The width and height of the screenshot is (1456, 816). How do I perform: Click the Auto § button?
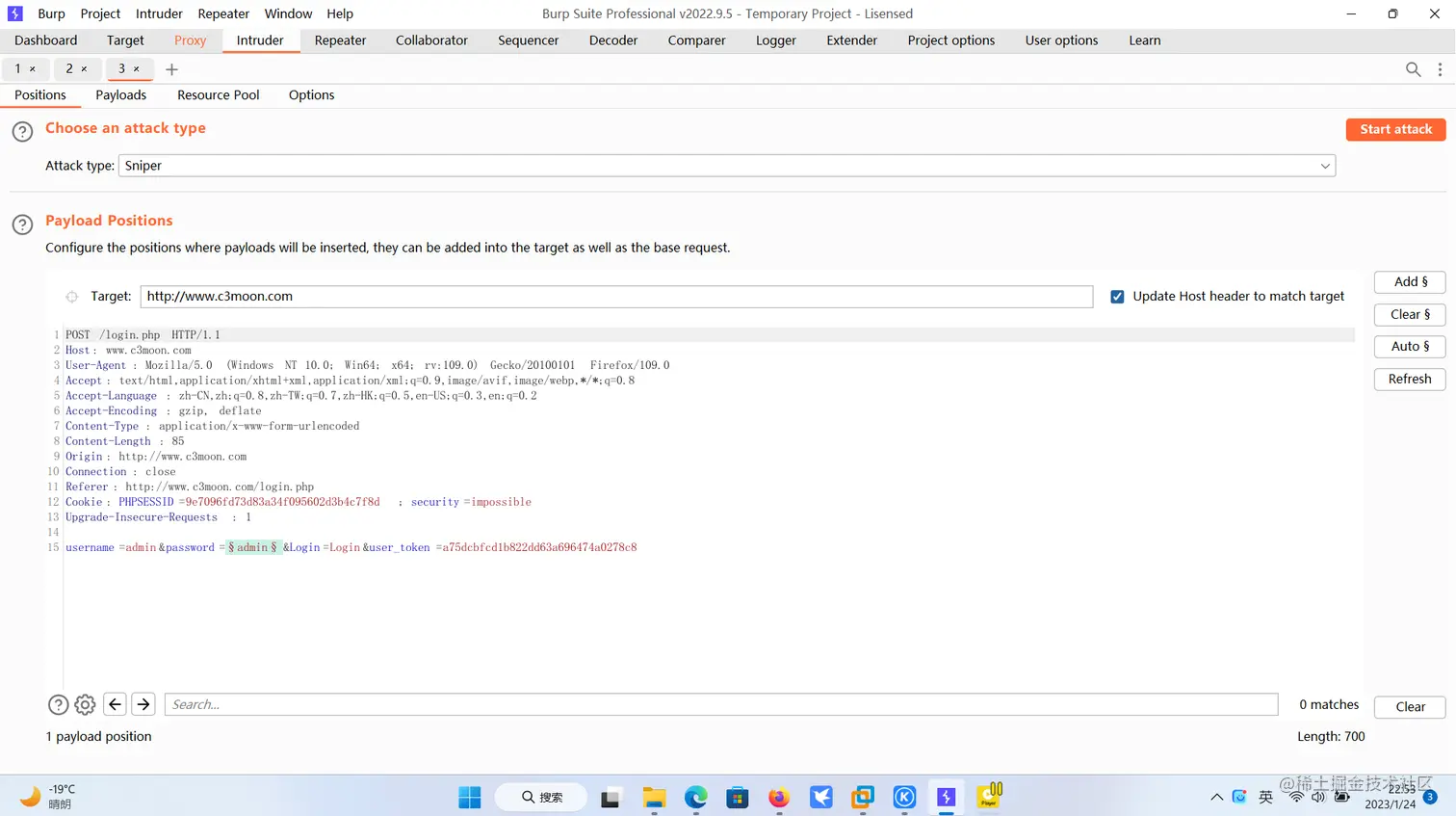pyautogui.click(x=1410, y=347)
